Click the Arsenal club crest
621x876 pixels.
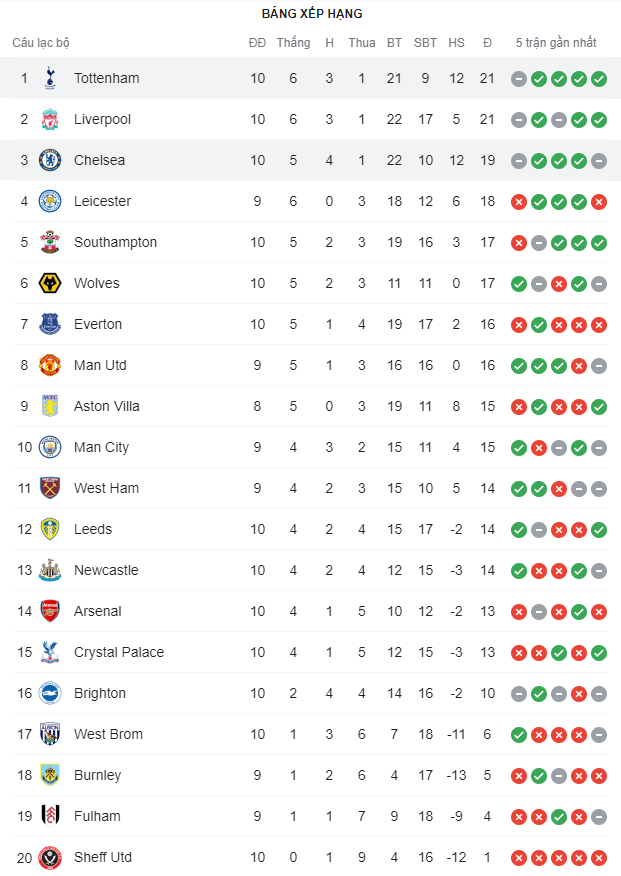pyautogui.click(x=50, y=611)
